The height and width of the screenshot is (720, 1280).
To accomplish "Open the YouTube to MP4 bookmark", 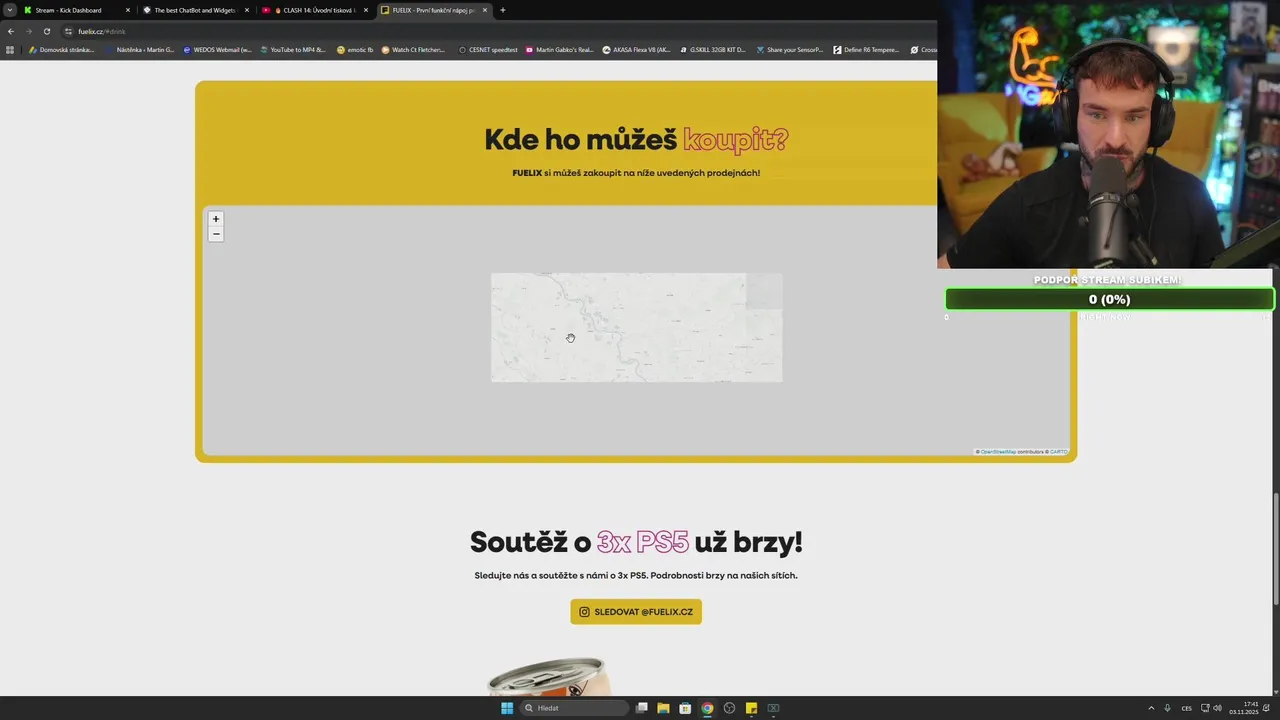I will coord(293,49).
